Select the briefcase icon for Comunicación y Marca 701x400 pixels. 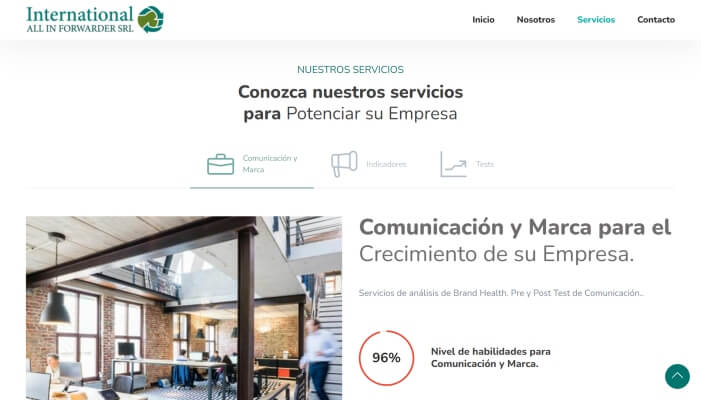(220, 164)
